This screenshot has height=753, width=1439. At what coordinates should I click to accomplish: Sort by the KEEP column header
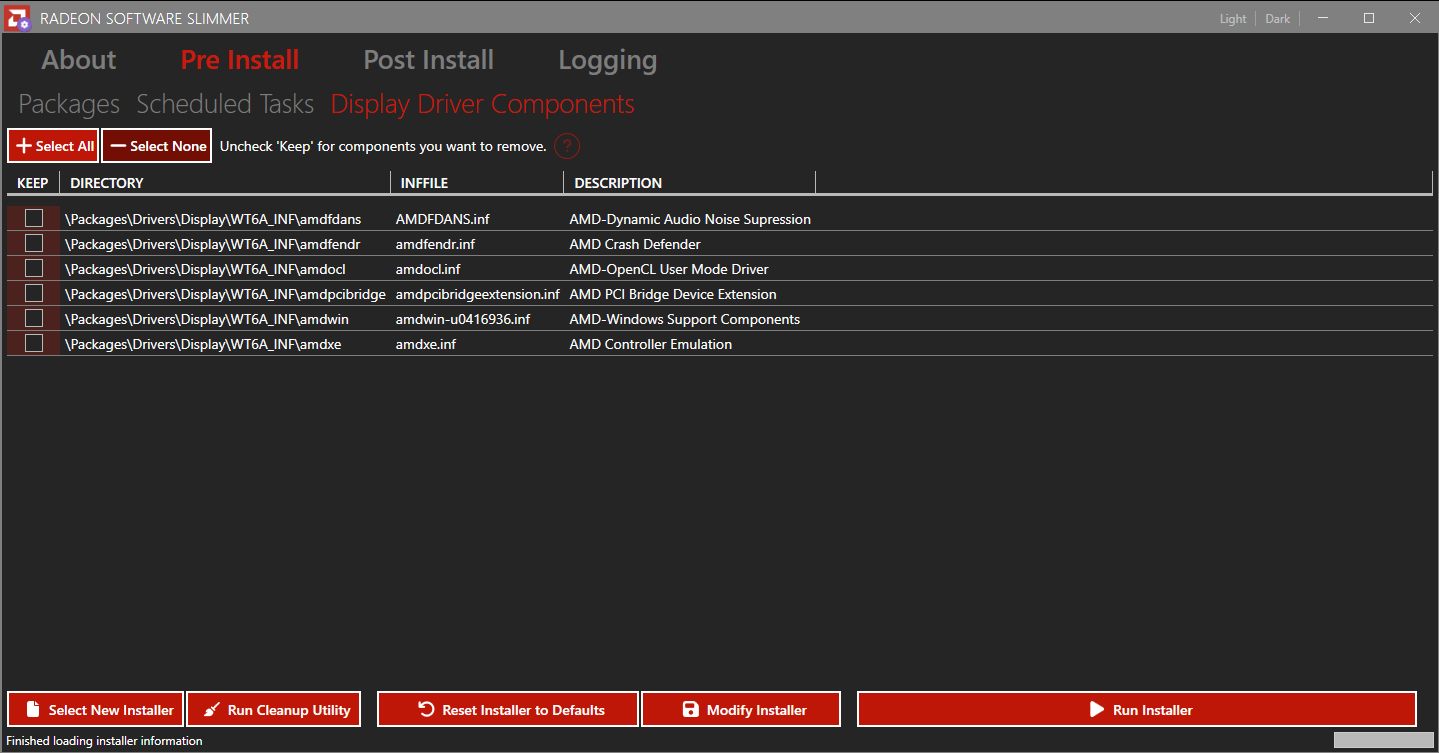(x=33, y=183)
